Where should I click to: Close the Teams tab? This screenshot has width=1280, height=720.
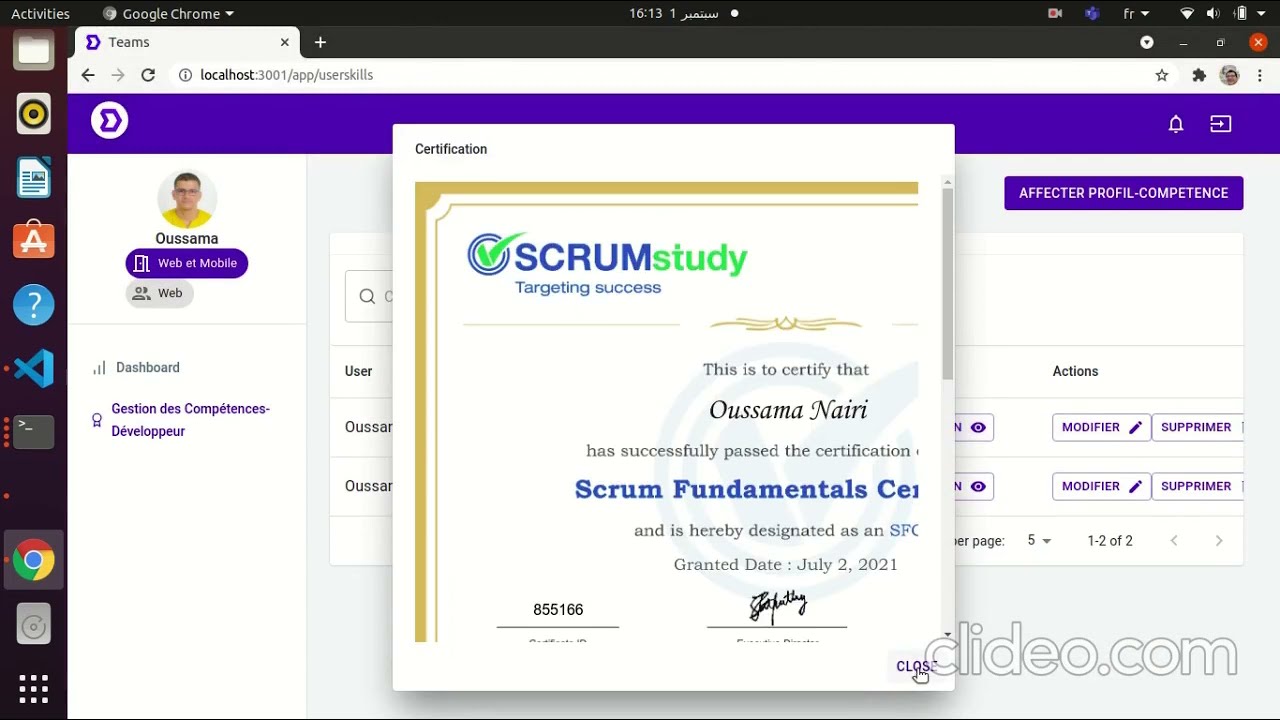tap(284, 42)
